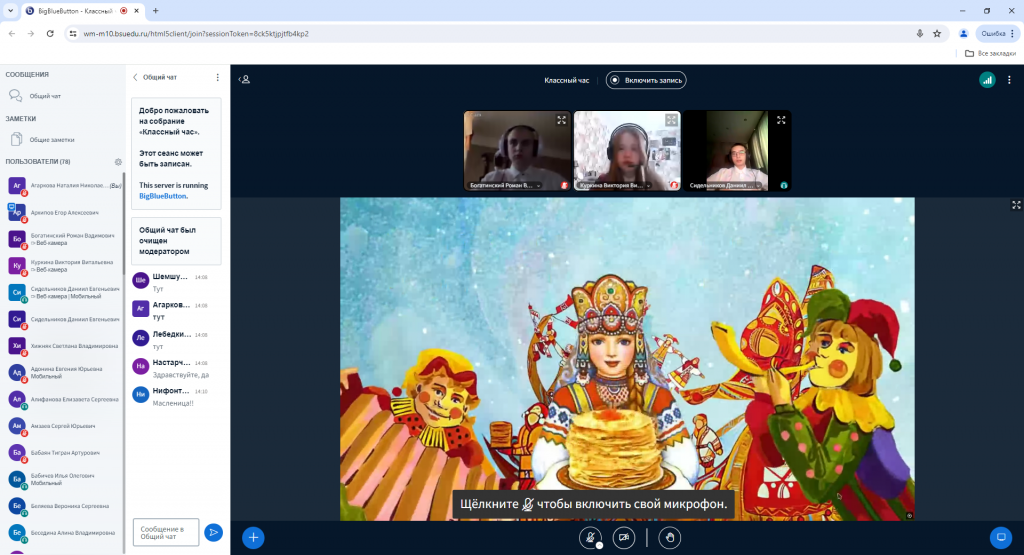Screen dimensions: 1024x555
Task: Collapse chat panel via back chevron
Action: coord(135,77)
